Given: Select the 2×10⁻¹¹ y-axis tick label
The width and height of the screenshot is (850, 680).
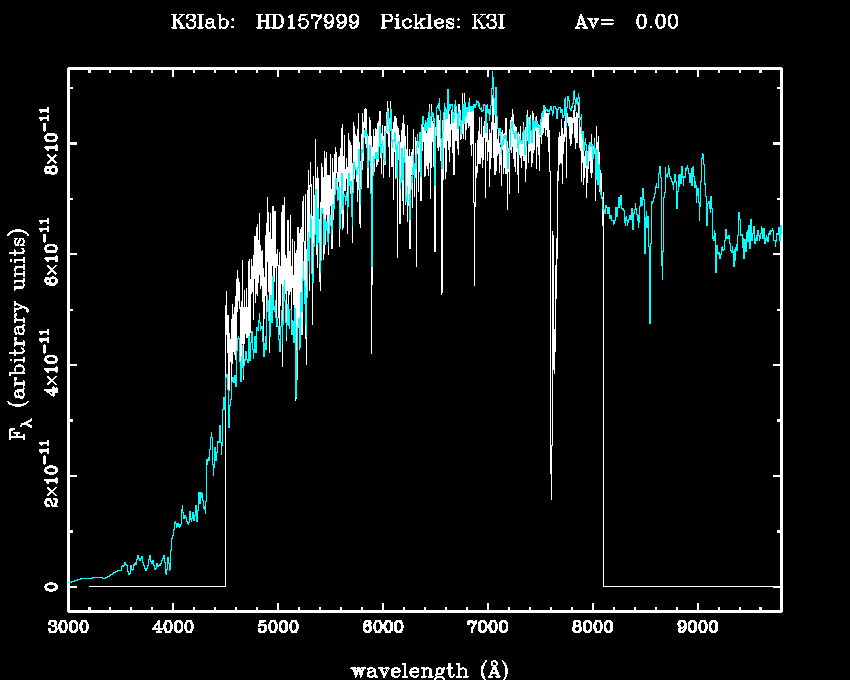Looking at the screenshot, I should tap(49, 475).
